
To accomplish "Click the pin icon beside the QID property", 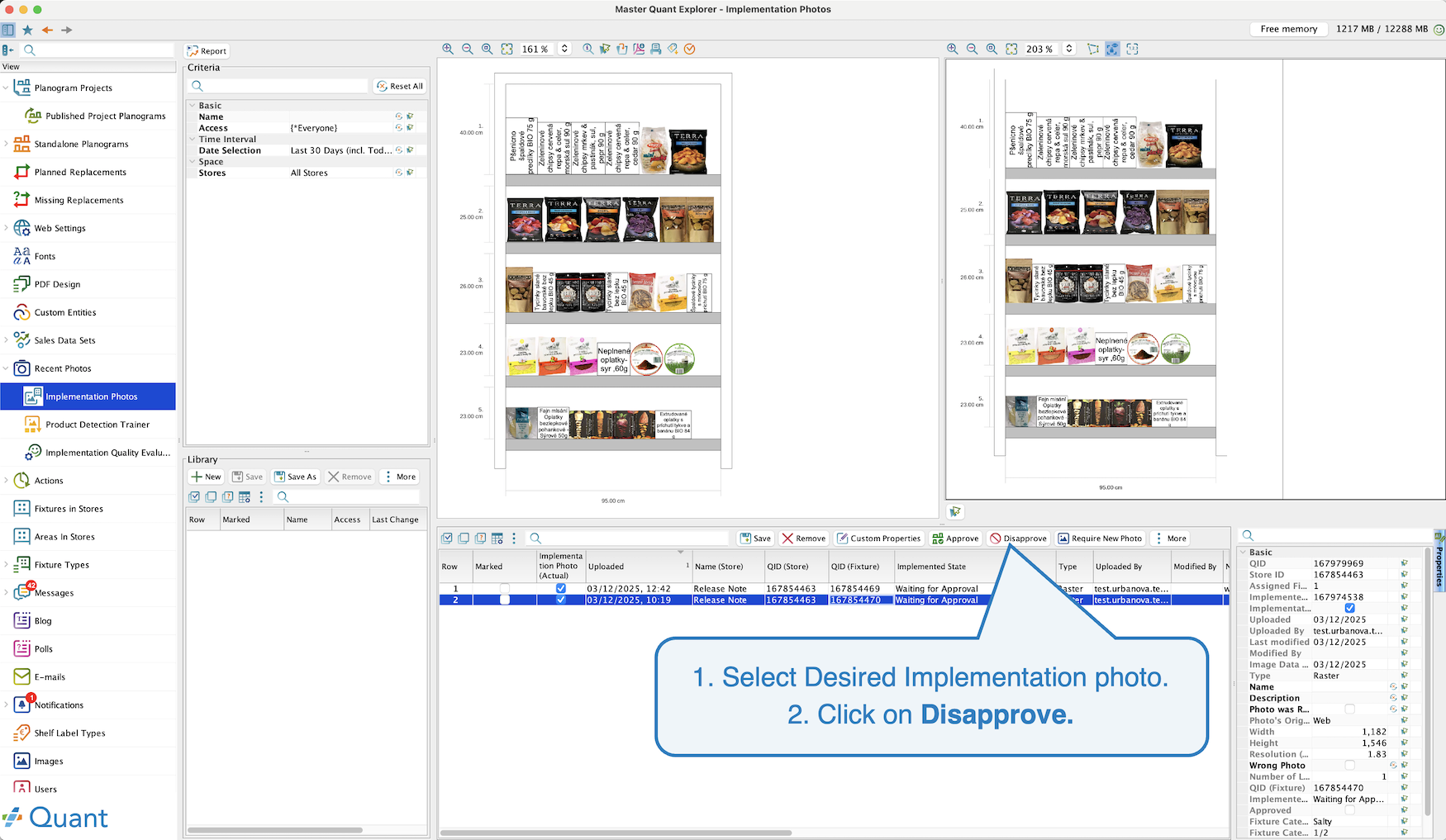I will [x=1404, y=563].
